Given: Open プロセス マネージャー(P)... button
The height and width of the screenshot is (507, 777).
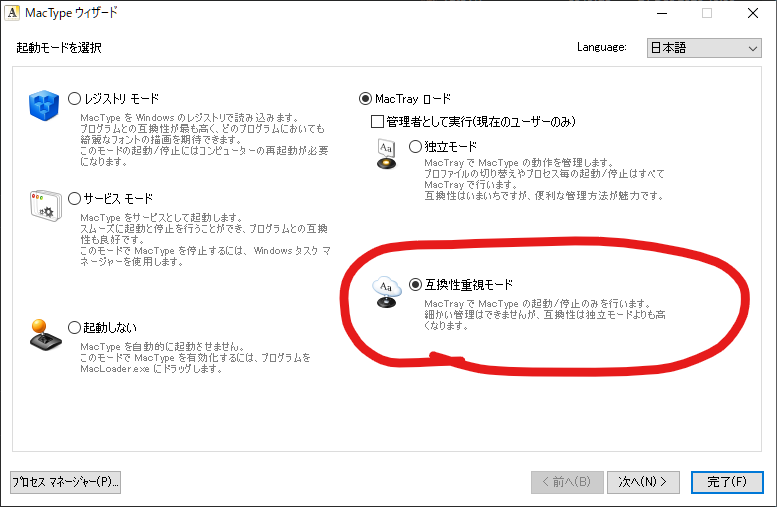Looking at the screenshot, I should (x=65, y=482).
